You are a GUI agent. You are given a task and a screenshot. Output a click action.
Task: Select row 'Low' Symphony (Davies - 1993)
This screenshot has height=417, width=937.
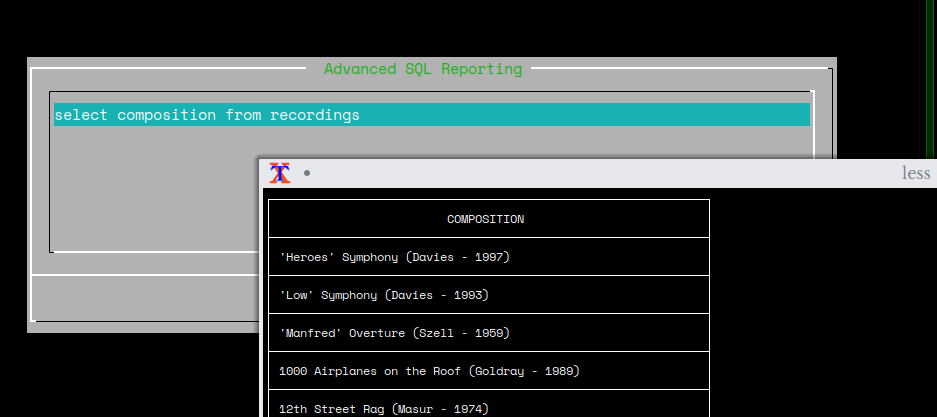(489, 295)
